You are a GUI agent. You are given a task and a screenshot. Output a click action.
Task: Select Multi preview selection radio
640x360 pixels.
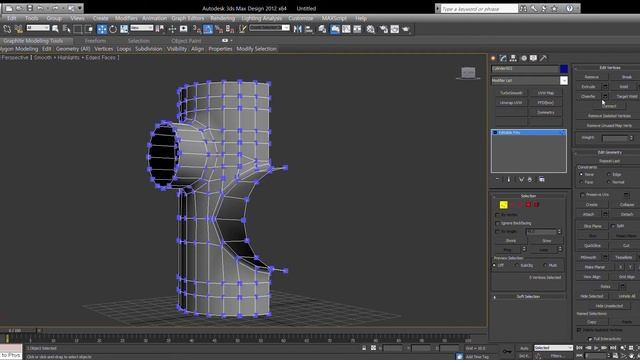[x=545, y=265]
